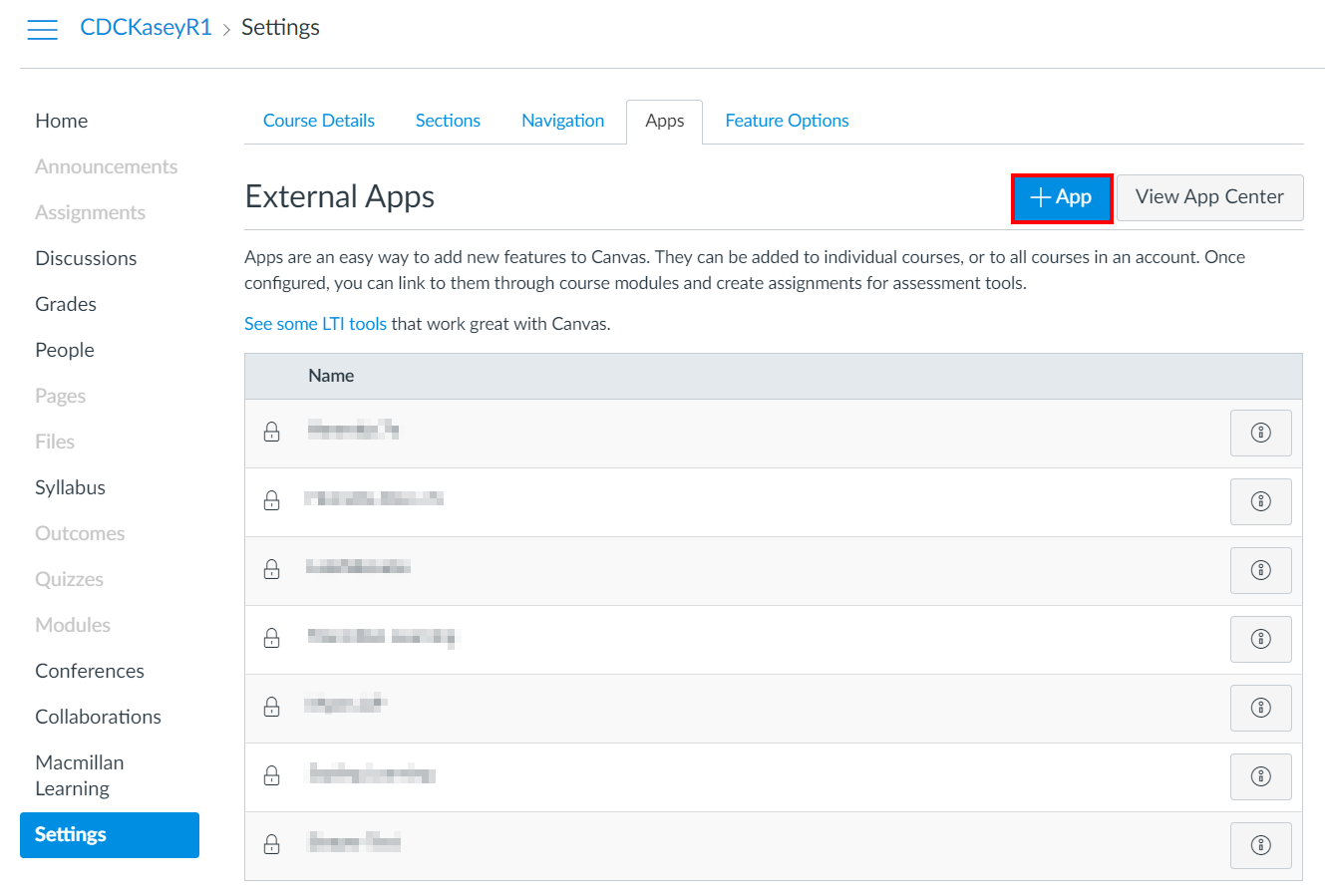
Task: Go to the Syllabus section in the sidebar
Action: click(x=70, y=487)
